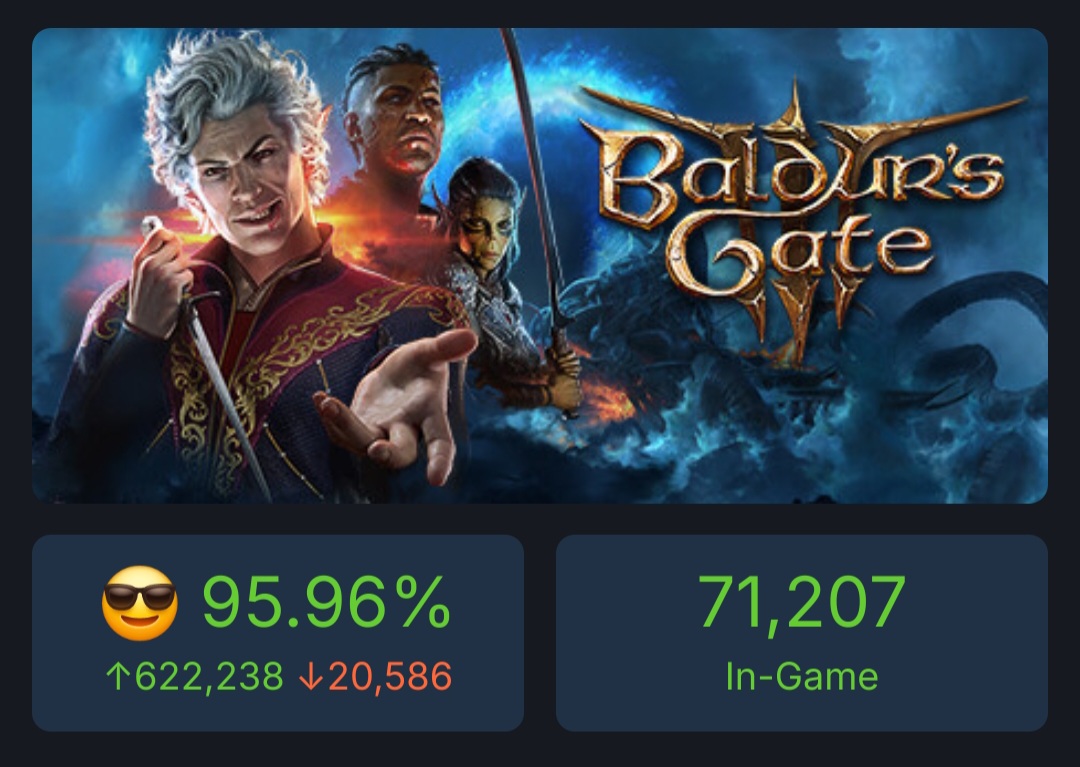
Task: Click the sunglasses emoji rating icon
Action: 143,600
